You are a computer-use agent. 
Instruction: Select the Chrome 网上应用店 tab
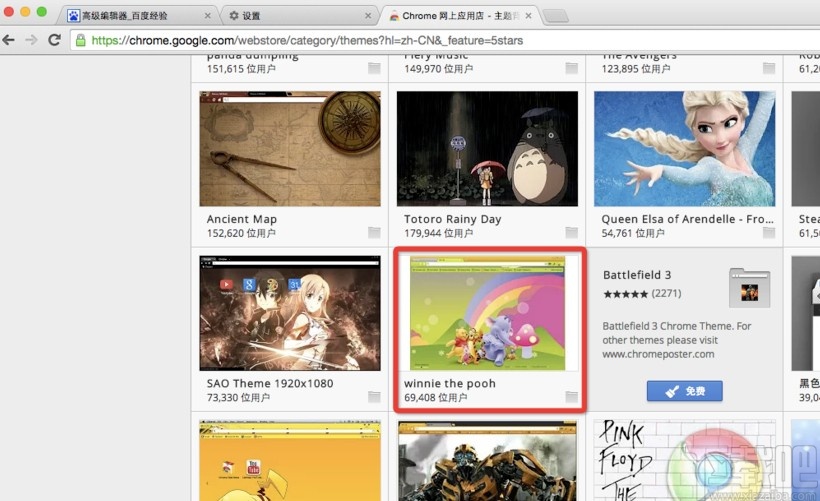pos(460,16)
